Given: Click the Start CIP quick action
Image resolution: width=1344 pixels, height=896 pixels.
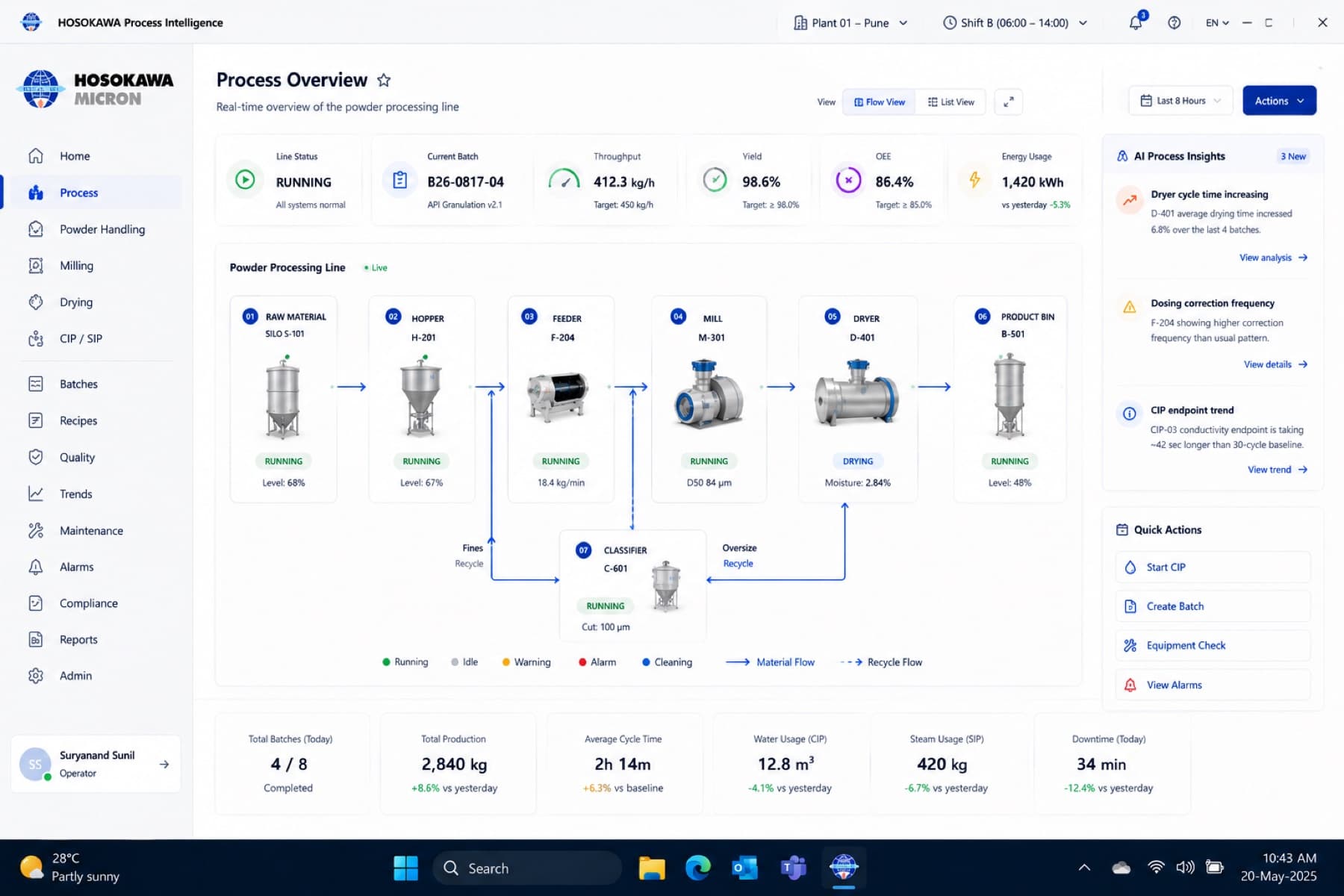Looking at the screenshot, I should (1213, 567).
